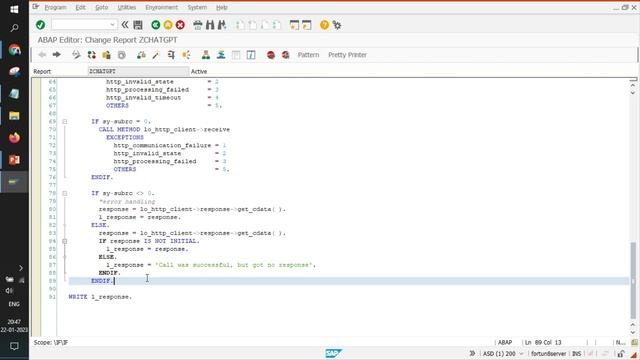The image size is (640, 360).
Task: Click the SAP logo in status bar
Action: coord(333,353)
